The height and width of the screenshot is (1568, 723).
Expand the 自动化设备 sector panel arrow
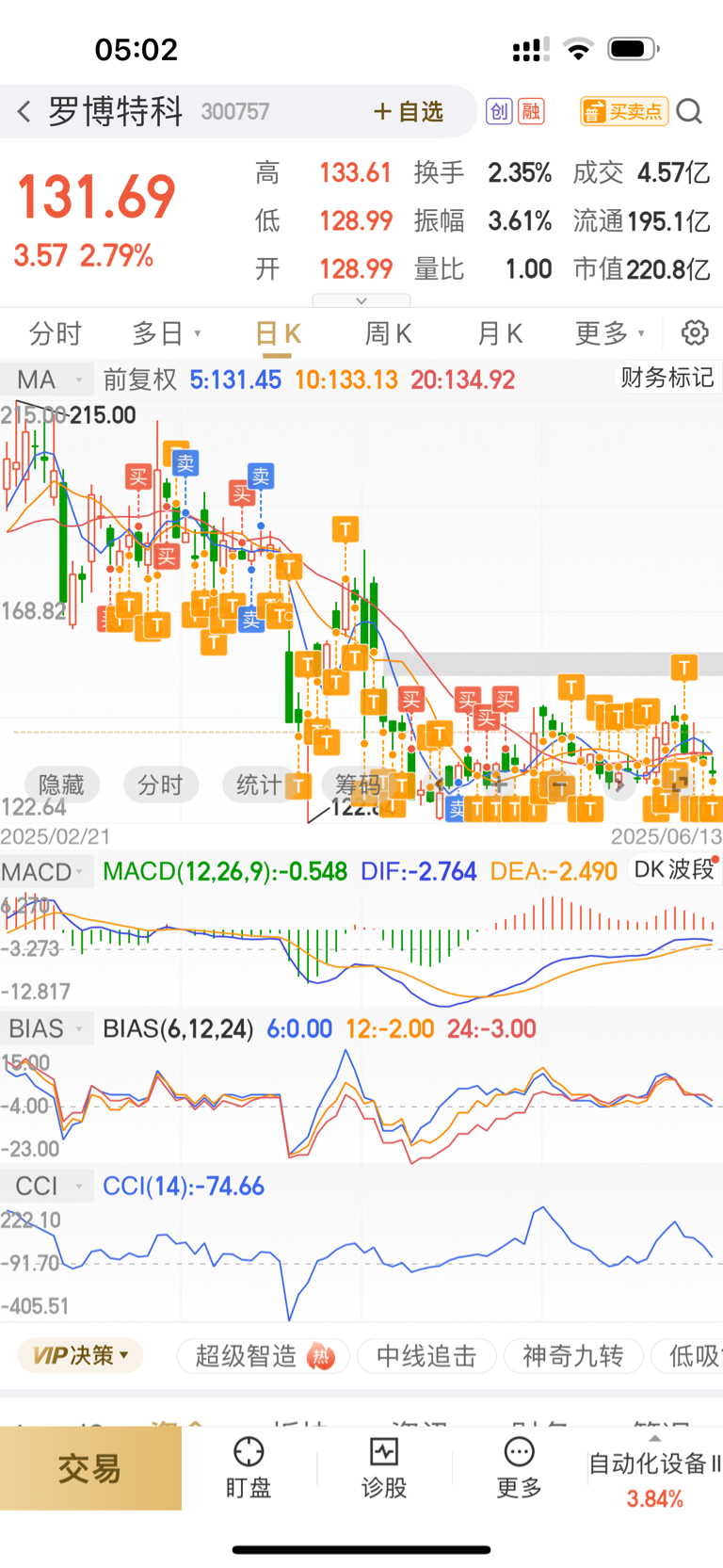(x=655, y=1438)
